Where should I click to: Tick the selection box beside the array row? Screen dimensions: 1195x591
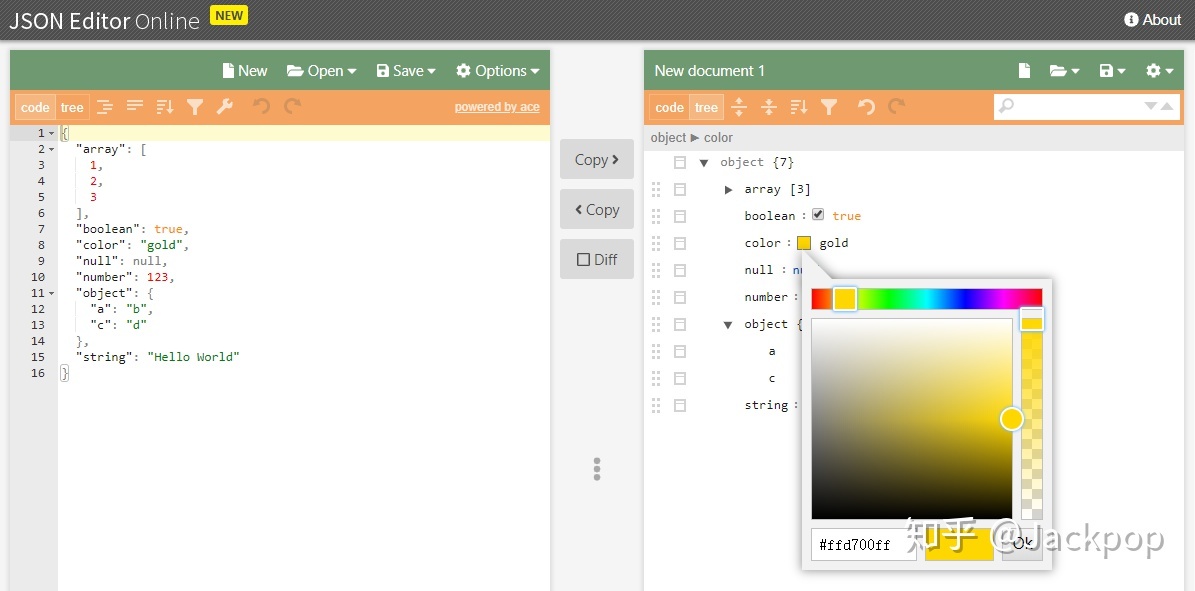680,189
